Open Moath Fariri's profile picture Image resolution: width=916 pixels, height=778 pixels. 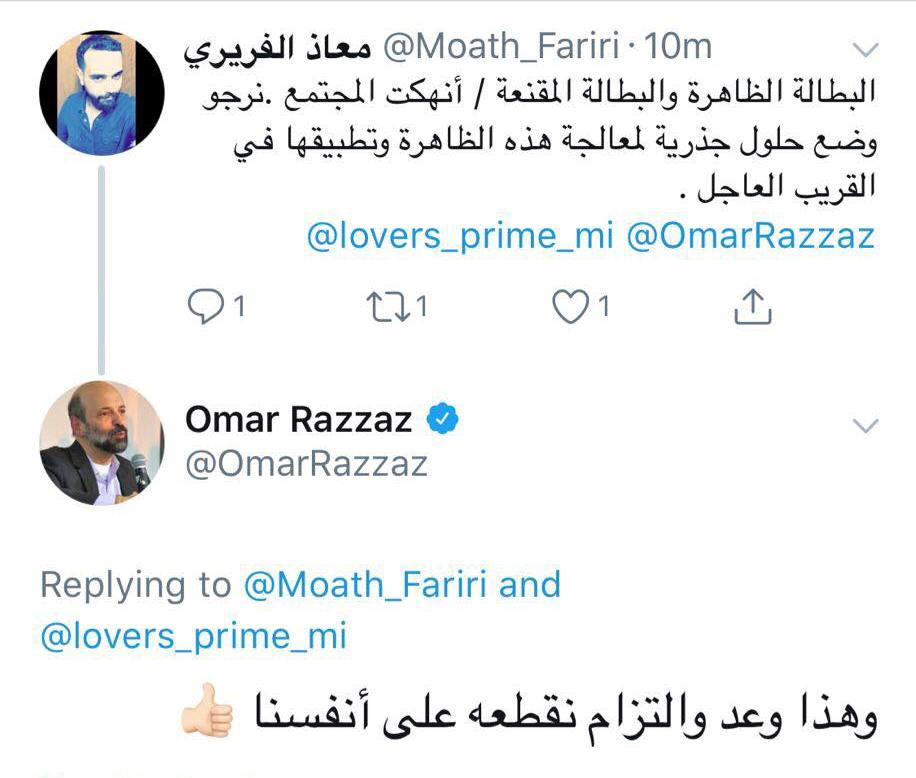pos(101,92)
